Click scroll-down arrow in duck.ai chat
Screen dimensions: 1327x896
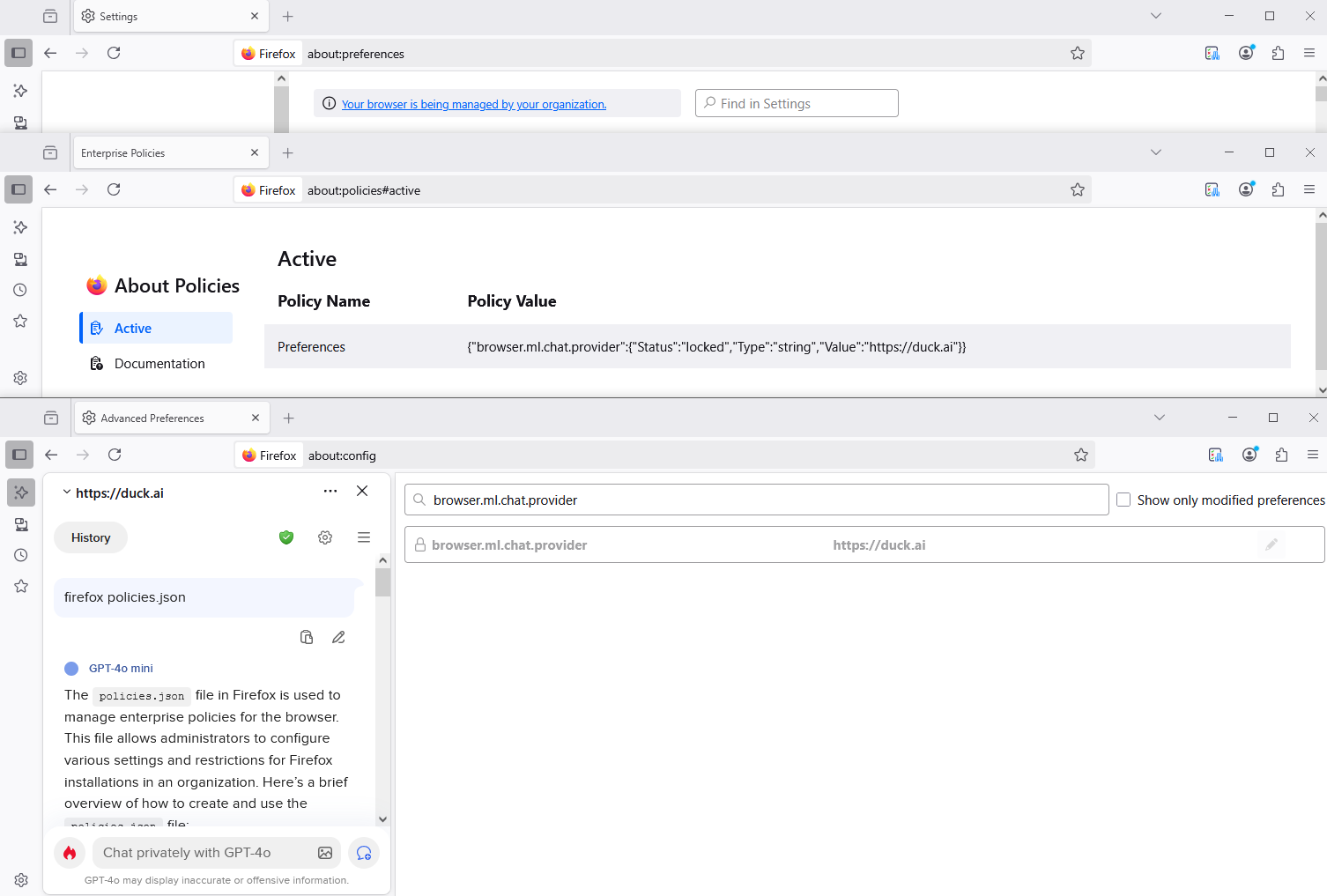click(x=382, y=818)
